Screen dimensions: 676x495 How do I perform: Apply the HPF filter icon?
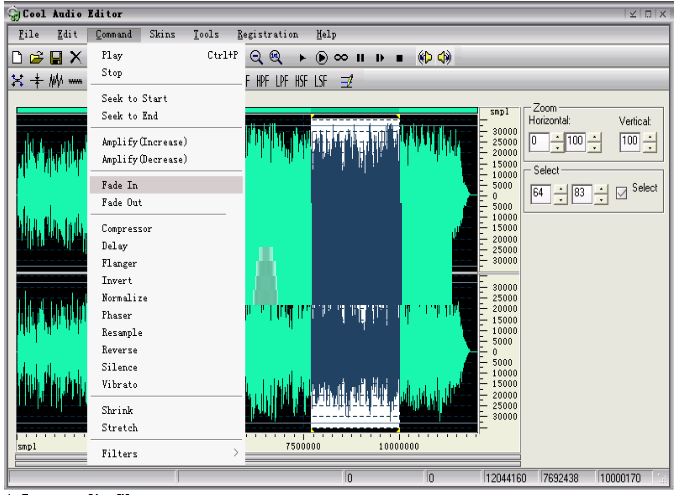pos(262,81)
